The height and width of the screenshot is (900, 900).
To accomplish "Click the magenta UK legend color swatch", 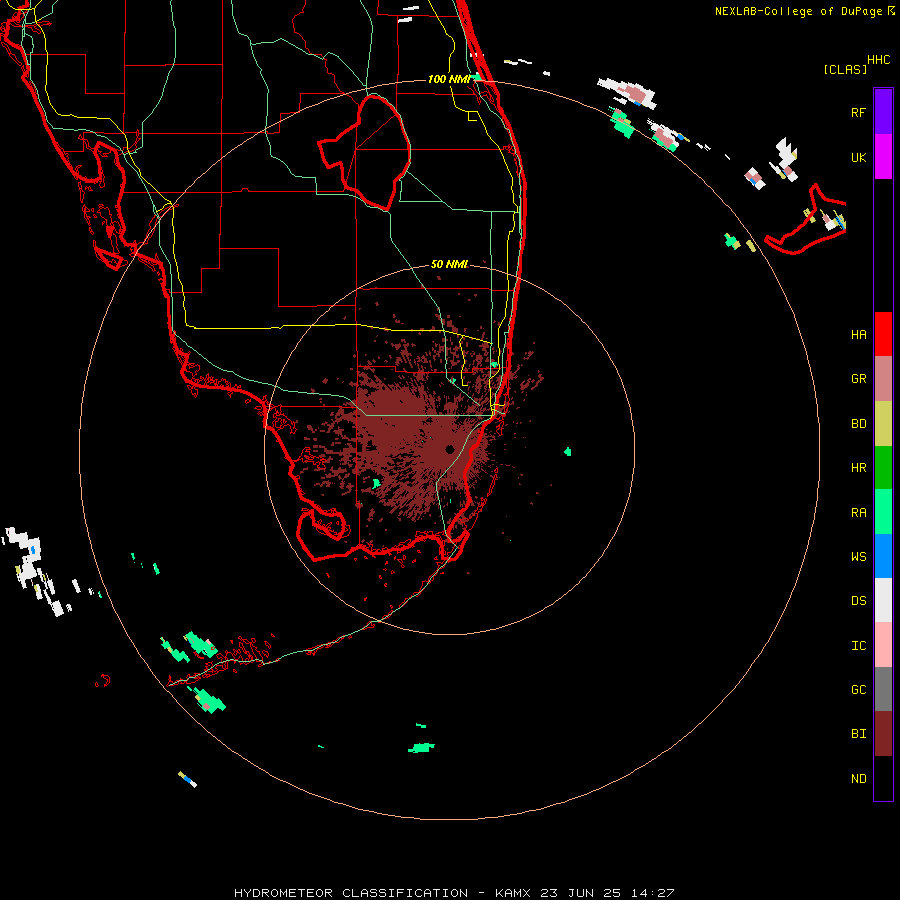I will click(x=883, y=157).
